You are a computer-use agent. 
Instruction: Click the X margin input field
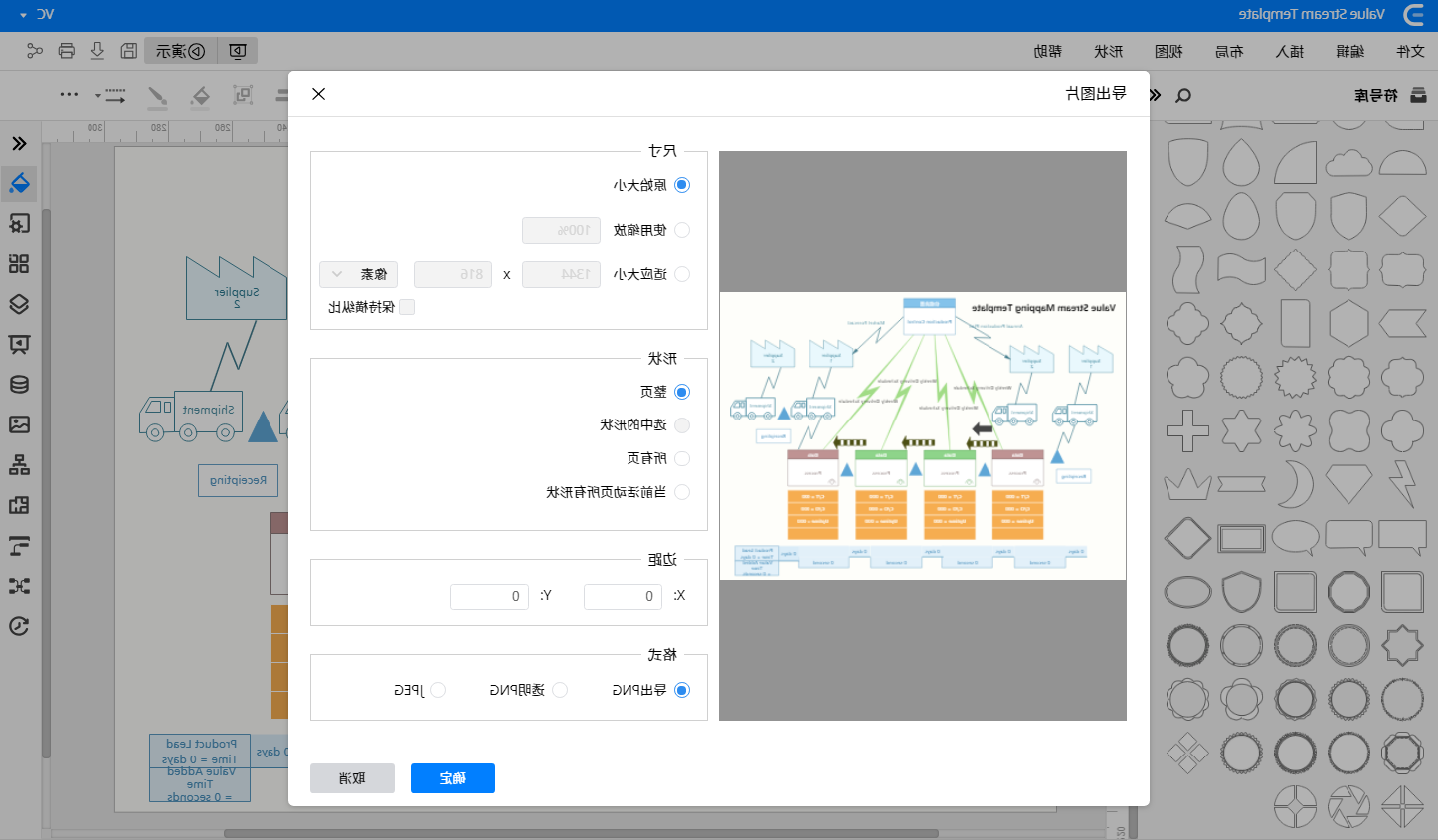pyautogui.click(x=623, y=596)
